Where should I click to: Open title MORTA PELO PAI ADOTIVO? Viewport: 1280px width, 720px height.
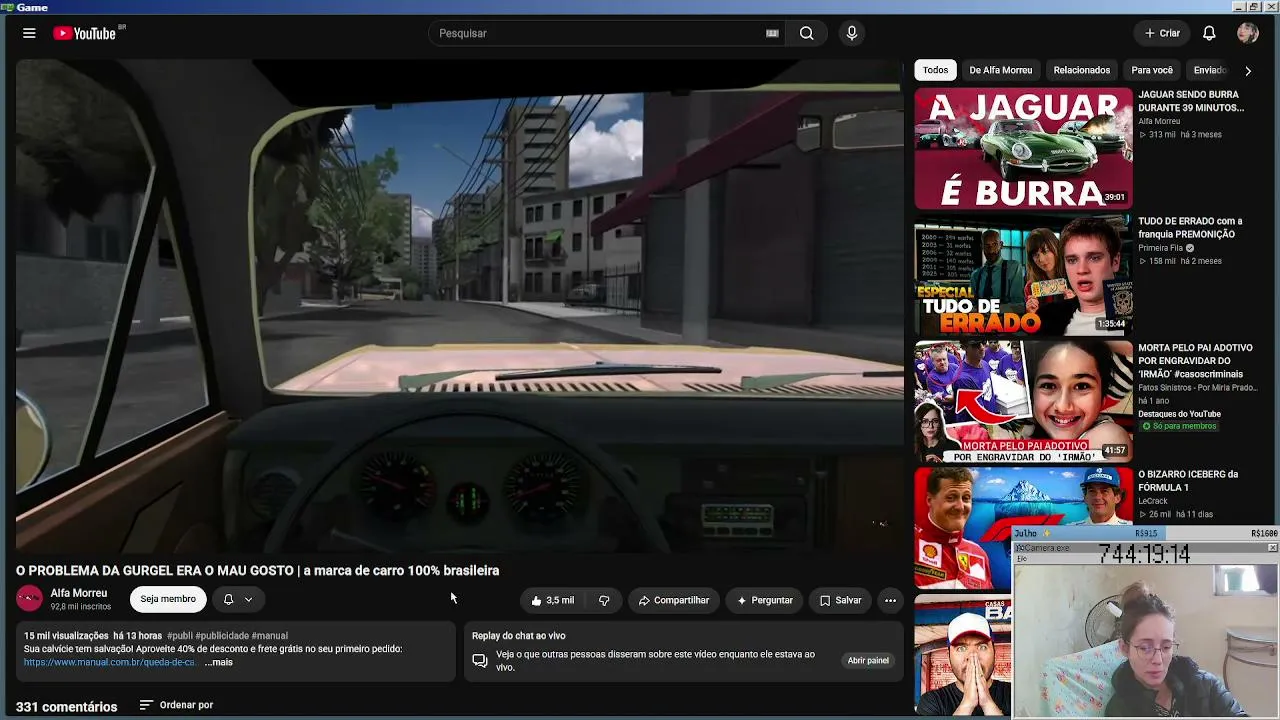pyautogui.click(x=1195, y=361)
